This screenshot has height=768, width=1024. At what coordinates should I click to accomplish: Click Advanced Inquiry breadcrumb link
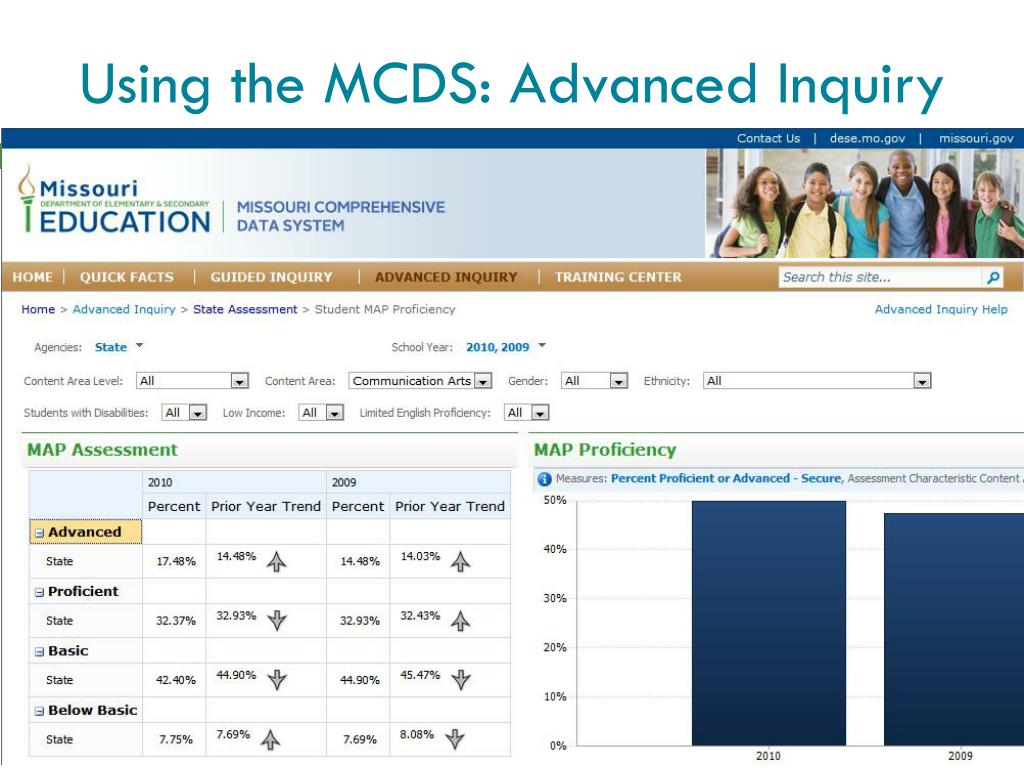[x=124, y=310]
